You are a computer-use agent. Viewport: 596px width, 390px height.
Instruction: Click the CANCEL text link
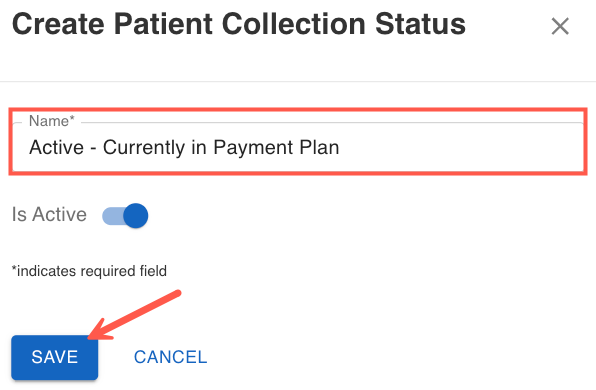170,357
